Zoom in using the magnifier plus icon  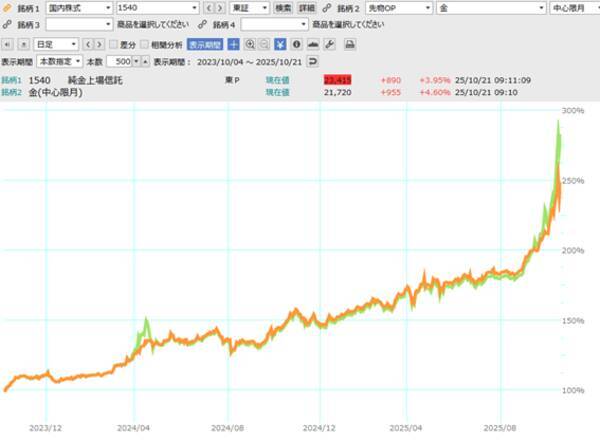pos(250,44)
